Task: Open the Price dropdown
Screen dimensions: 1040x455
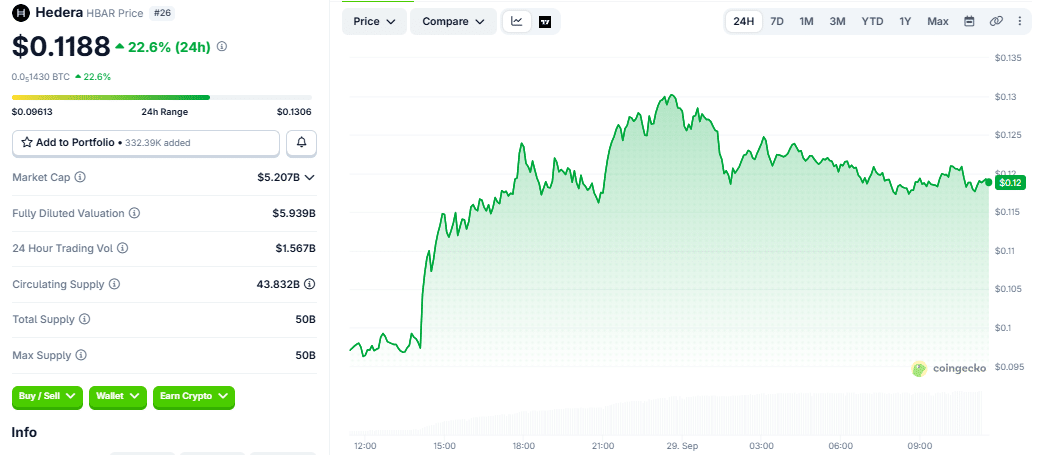Action: click(375, 21)
